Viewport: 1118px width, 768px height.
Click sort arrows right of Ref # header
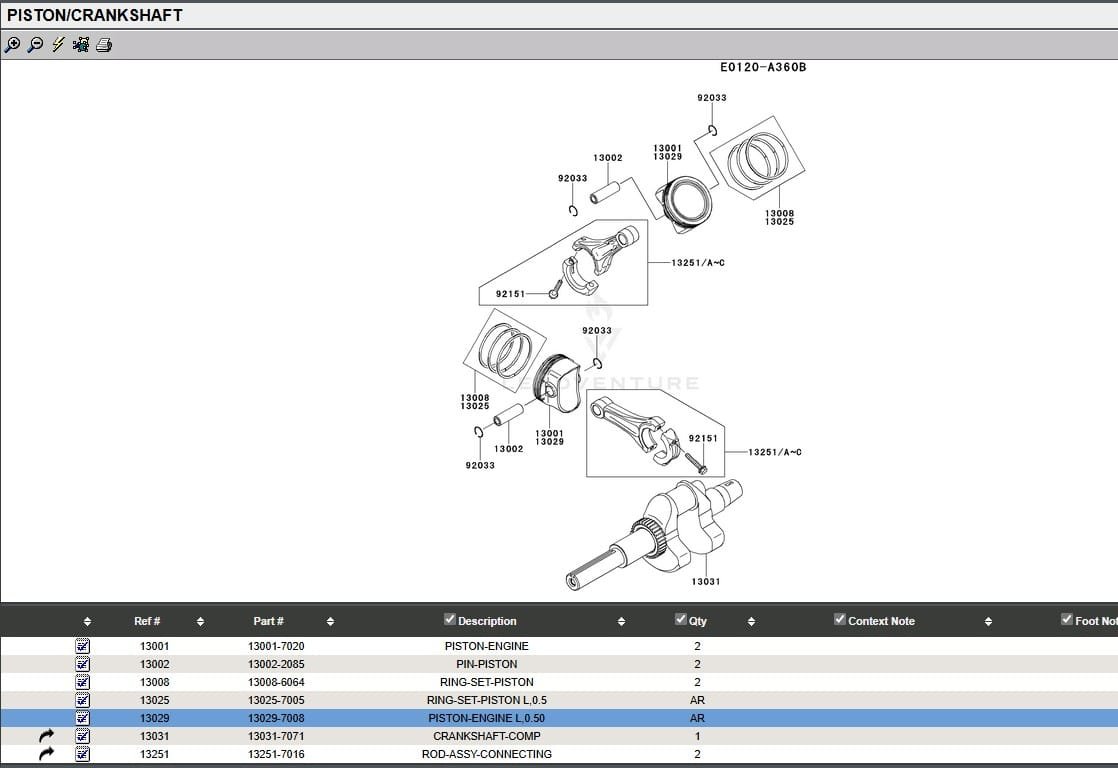click(200, 622)
